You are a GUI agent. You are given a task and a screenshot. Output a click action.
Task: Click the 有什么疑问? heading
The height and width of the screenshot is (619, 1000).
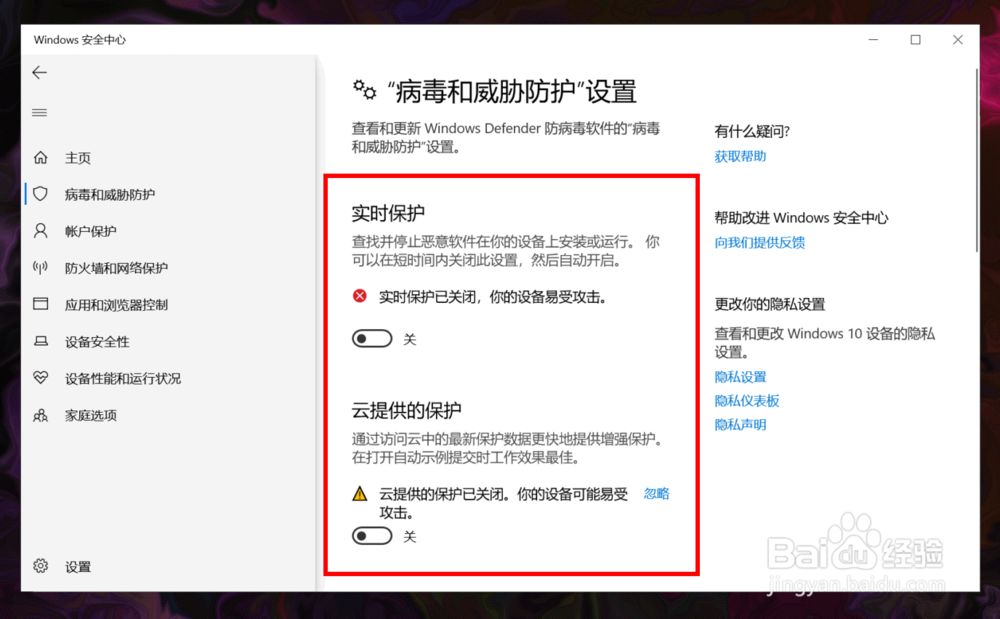752,131
